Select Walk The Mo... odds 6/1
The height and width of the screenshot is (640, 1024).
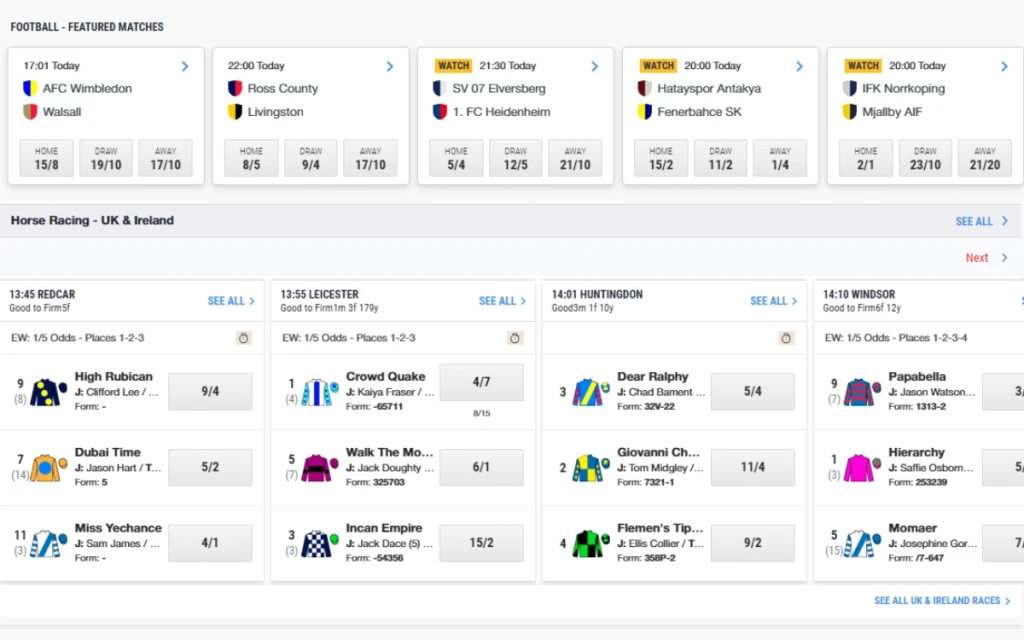click(481, 468)
